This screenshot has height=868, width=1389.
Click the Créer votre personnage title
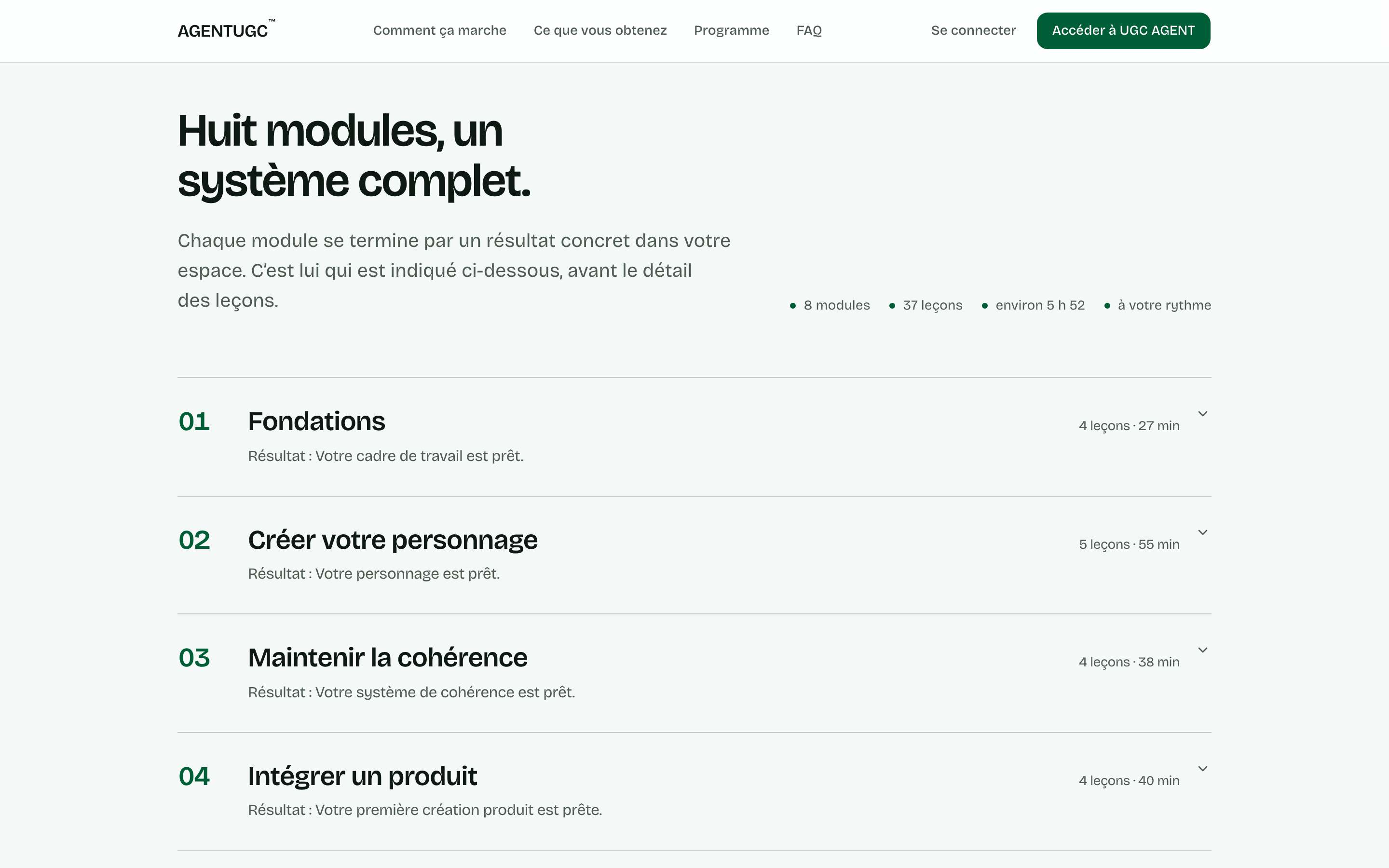coord(393,540)
